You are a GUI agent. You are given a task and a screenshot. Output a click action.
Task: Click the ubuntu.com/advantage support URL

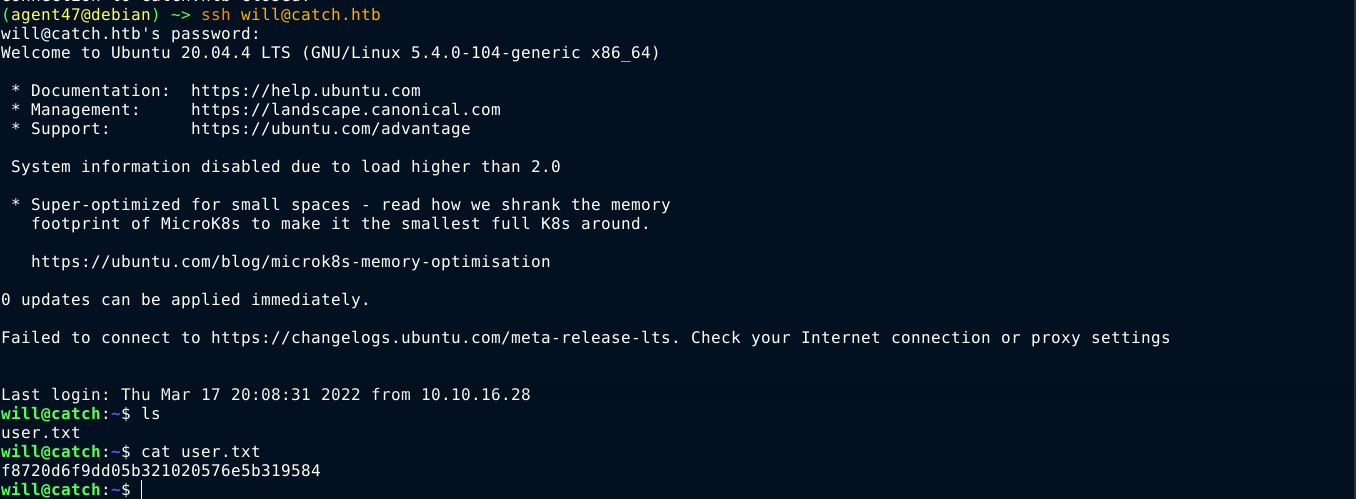[x=330, y=129]
